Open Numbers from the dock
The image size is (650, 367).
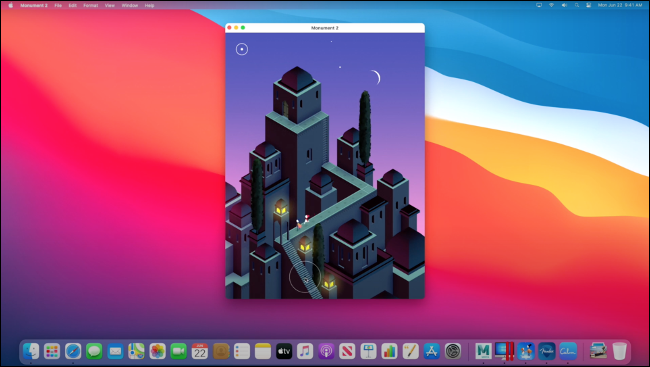pyautogui.click(x=389, y=351)
